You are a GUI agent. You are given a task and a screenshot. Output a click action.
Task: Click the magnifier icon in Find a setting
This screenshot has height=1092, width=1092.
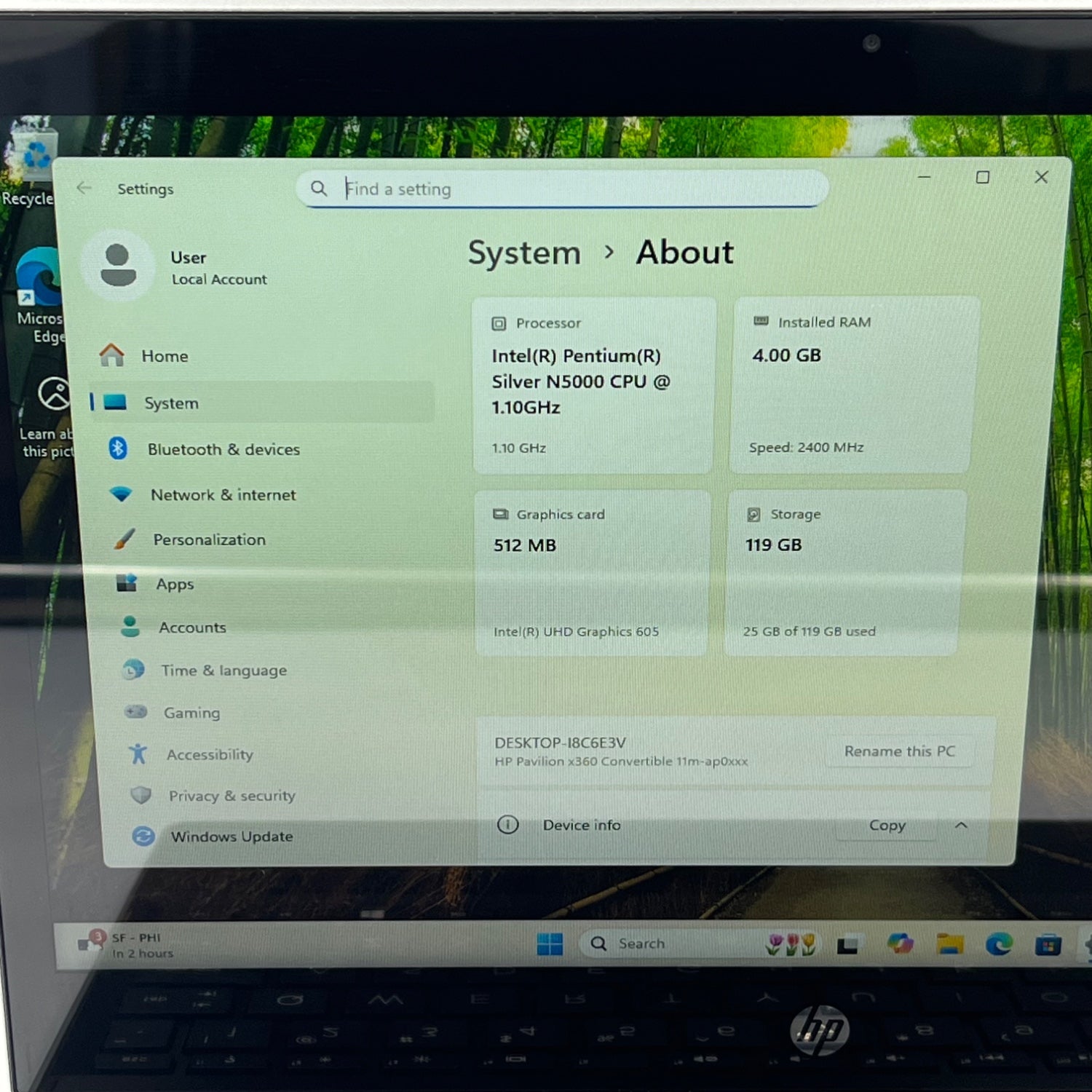319,189
